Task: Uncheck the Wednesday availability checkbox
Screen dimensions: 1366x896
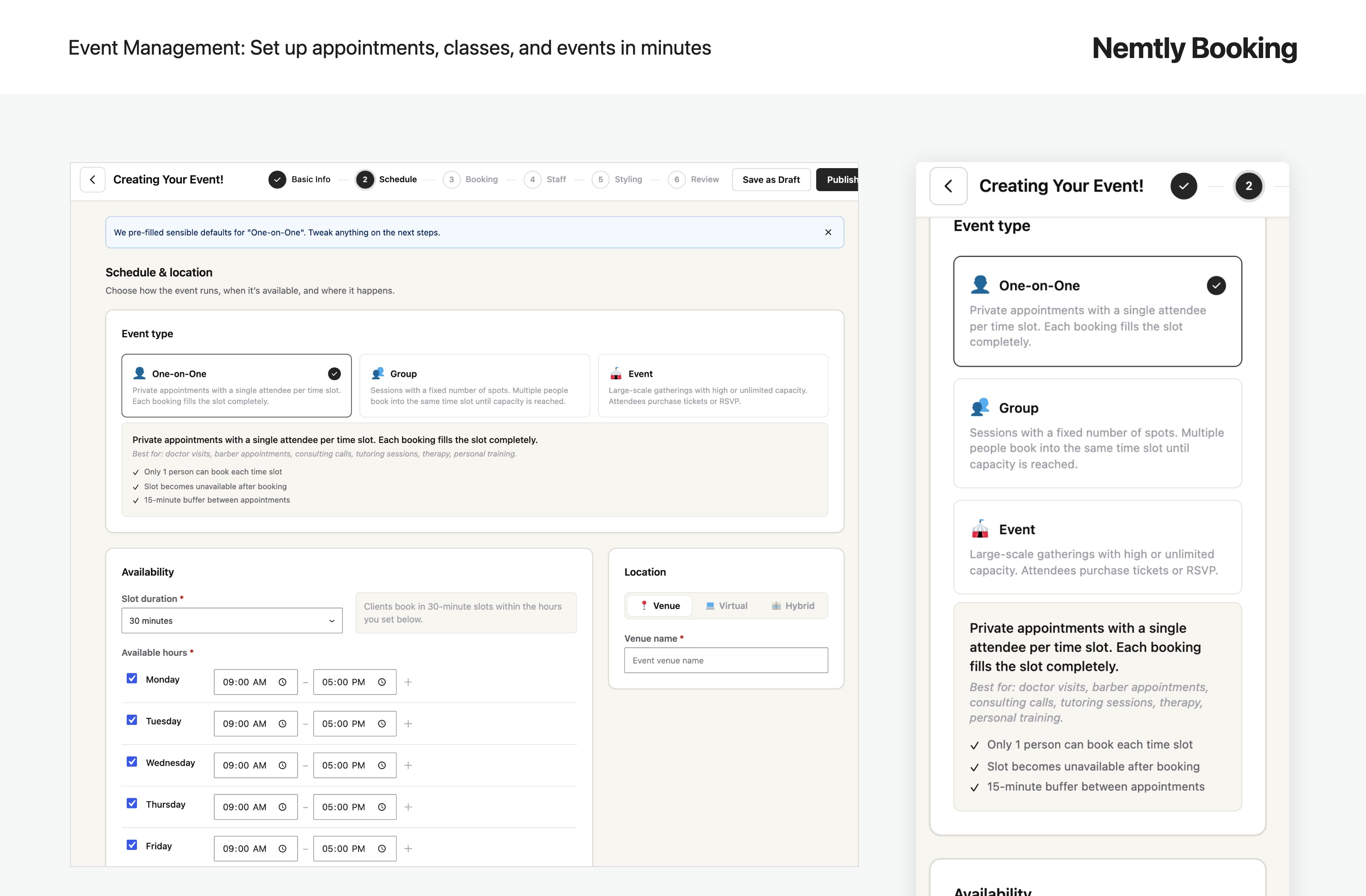Action: pyautogui.click(x=132, y=762)
